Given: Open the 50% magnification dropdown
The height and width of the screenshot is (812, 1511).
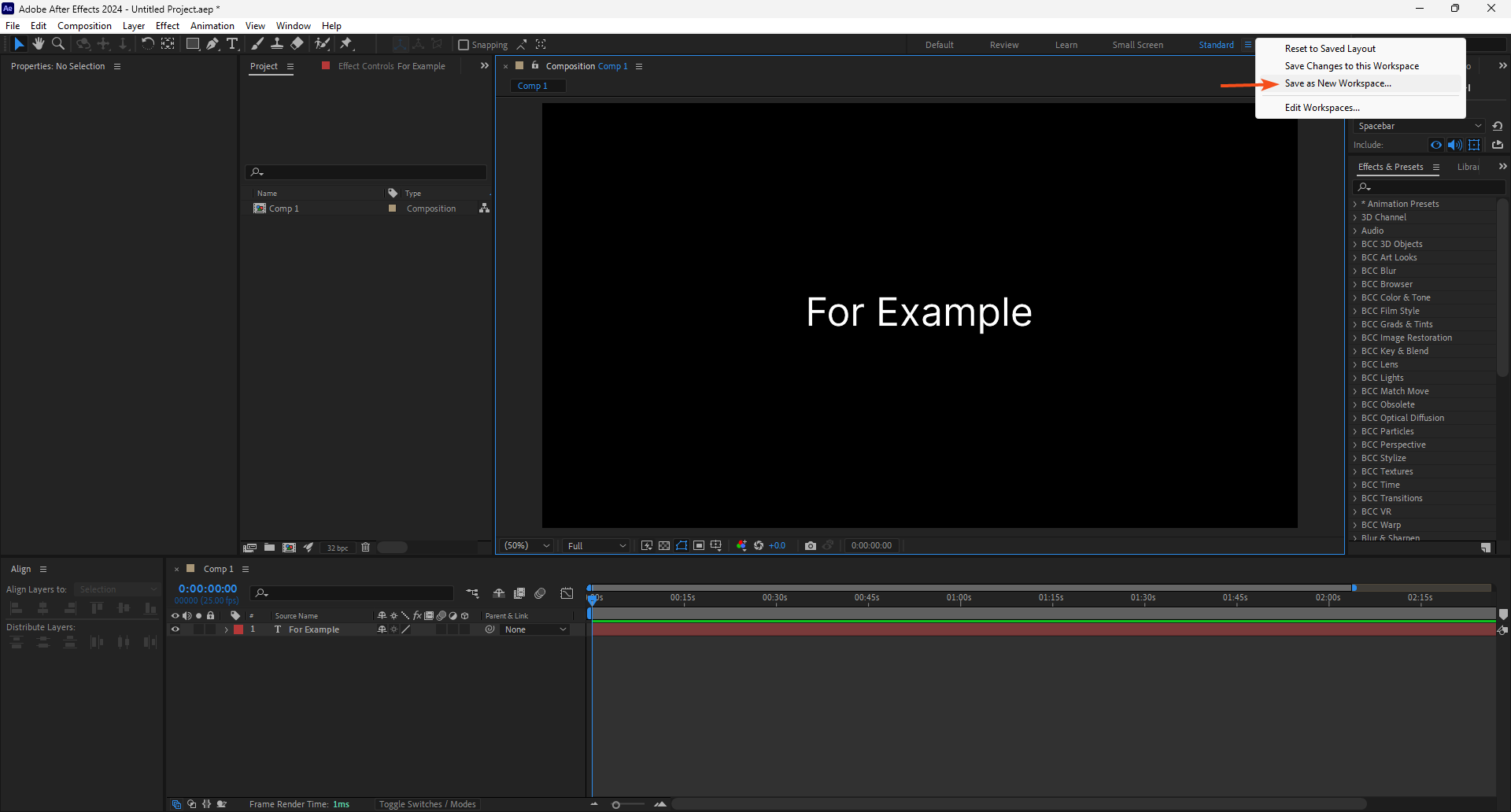Looking at the screenshot, I should coord(526,545).
